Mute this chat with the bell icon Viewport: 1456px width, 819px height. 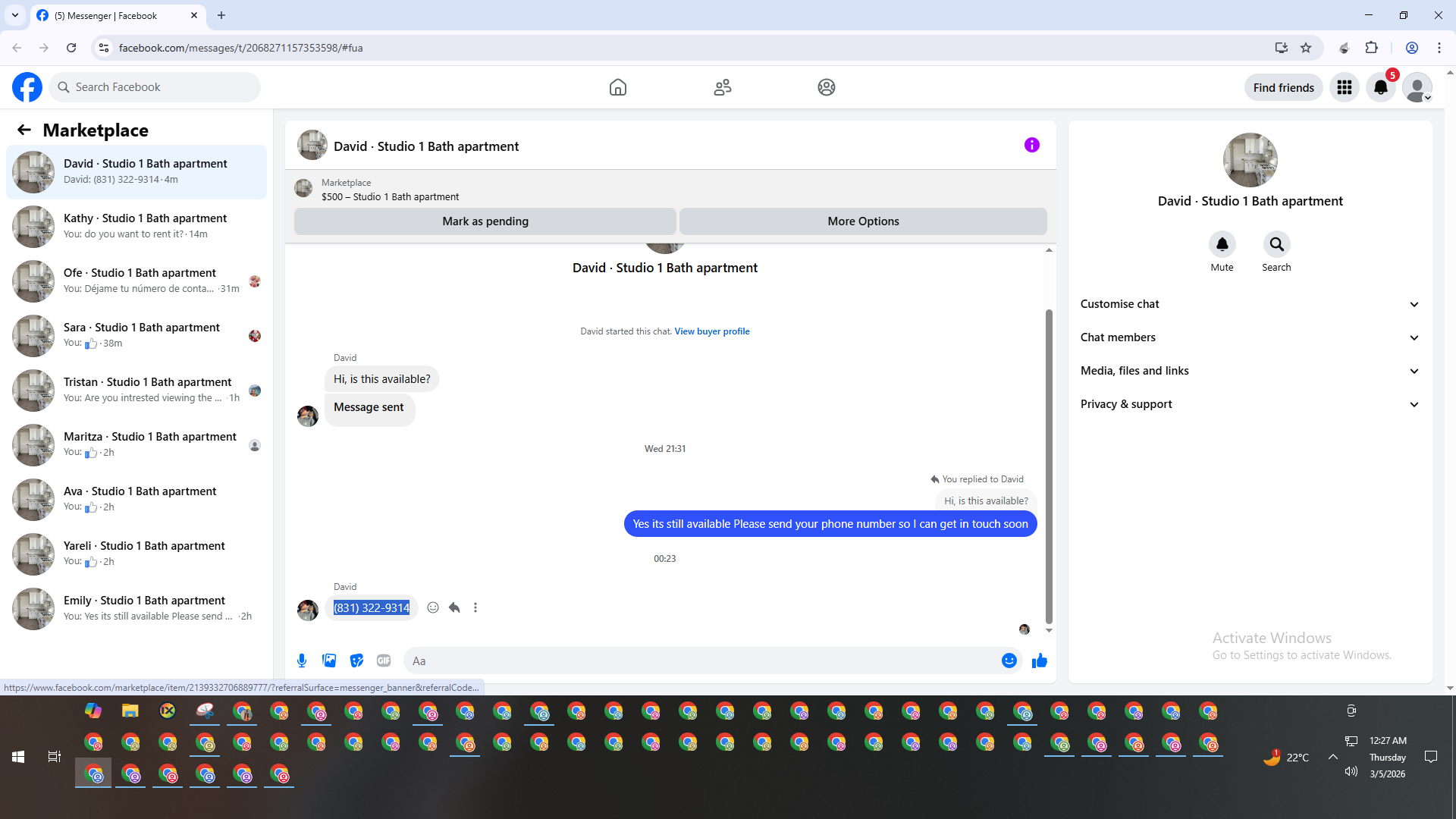(x=1222, y=244)
